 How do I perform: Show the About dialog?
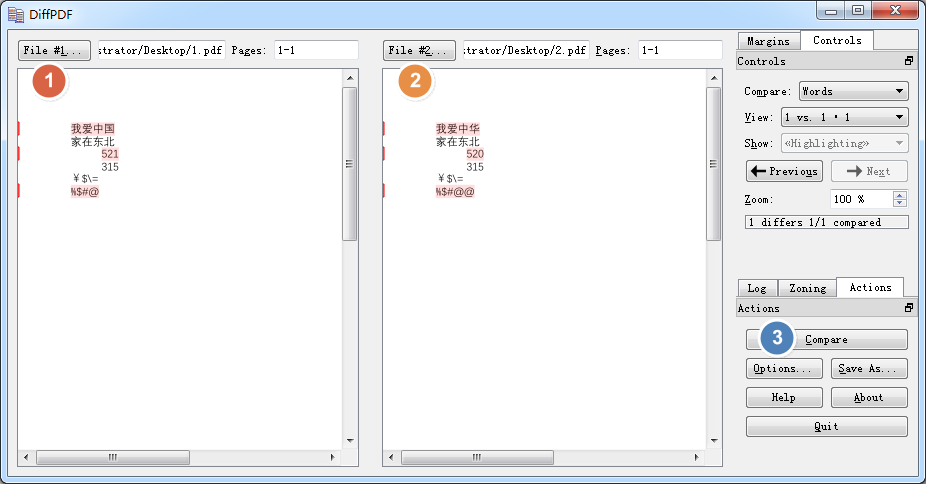coord(869,397)
